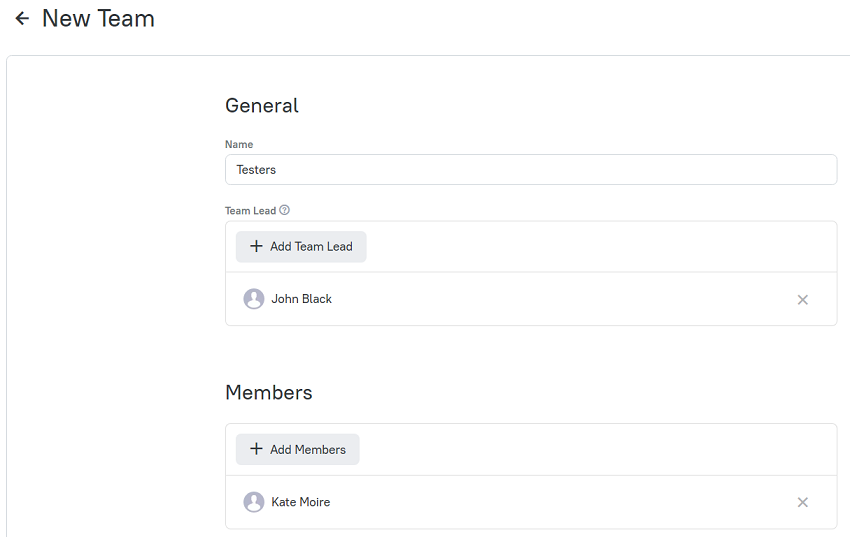Focus the Name field containing Testers

click(x=531, y=170)
